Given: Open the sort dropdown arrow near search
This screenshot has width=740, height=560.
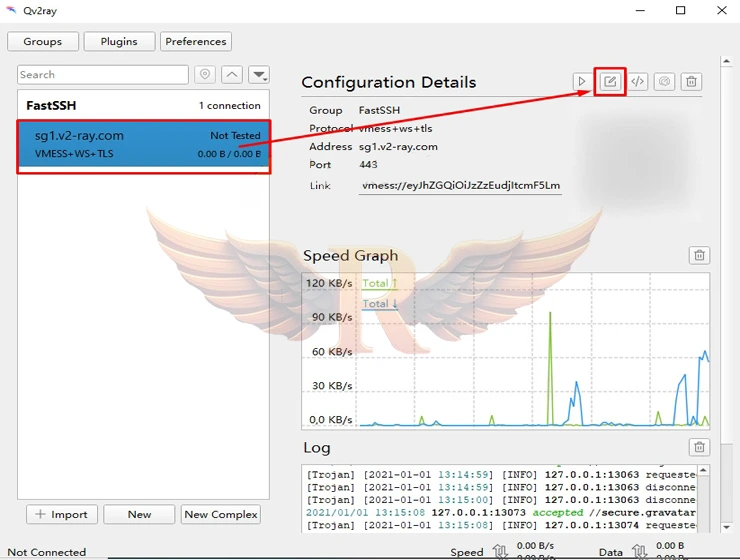Looking at the screenshot, I should coord(259,75).
